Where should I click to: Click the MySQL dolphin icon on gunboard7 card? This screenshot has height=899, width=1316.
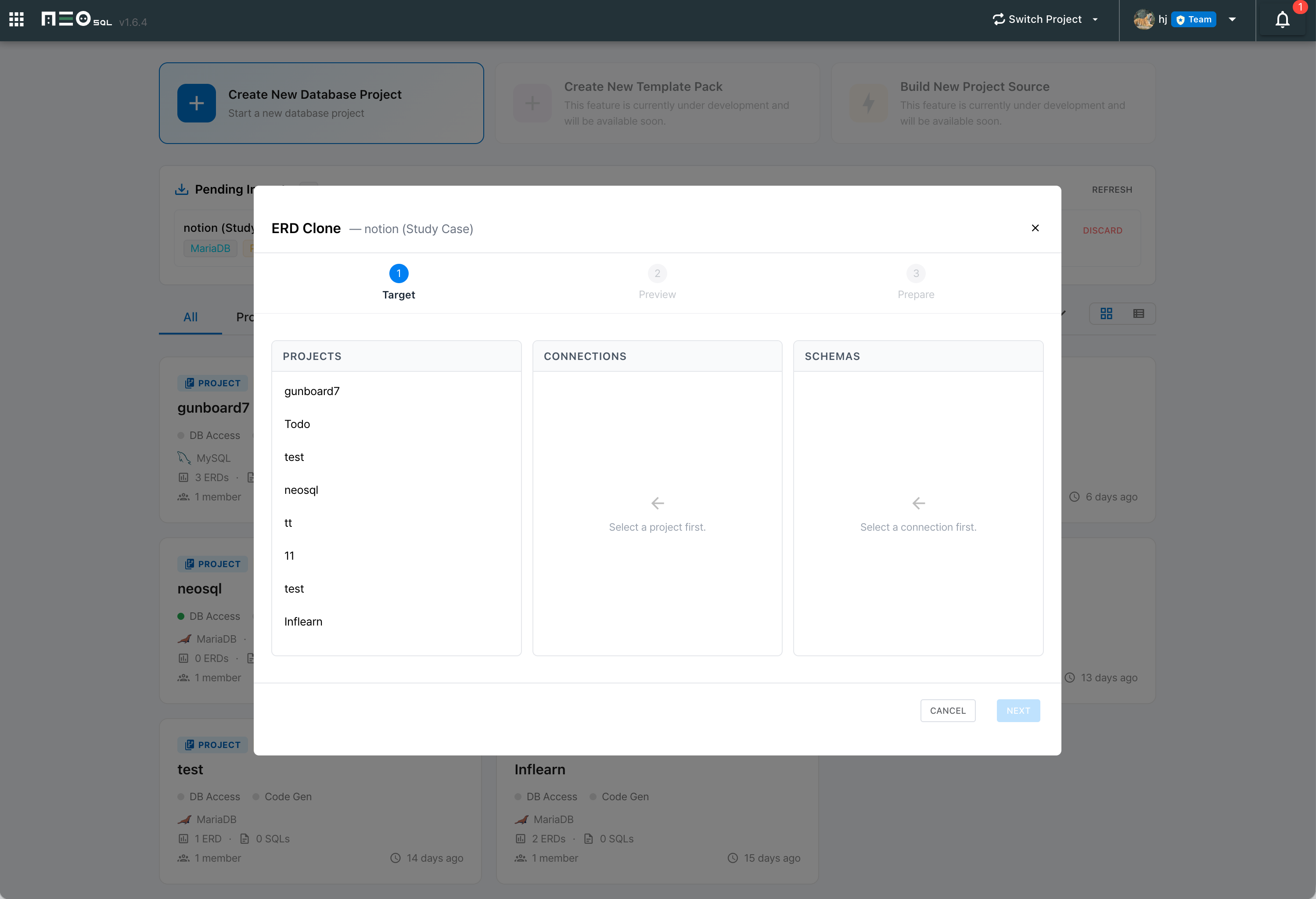184,458
